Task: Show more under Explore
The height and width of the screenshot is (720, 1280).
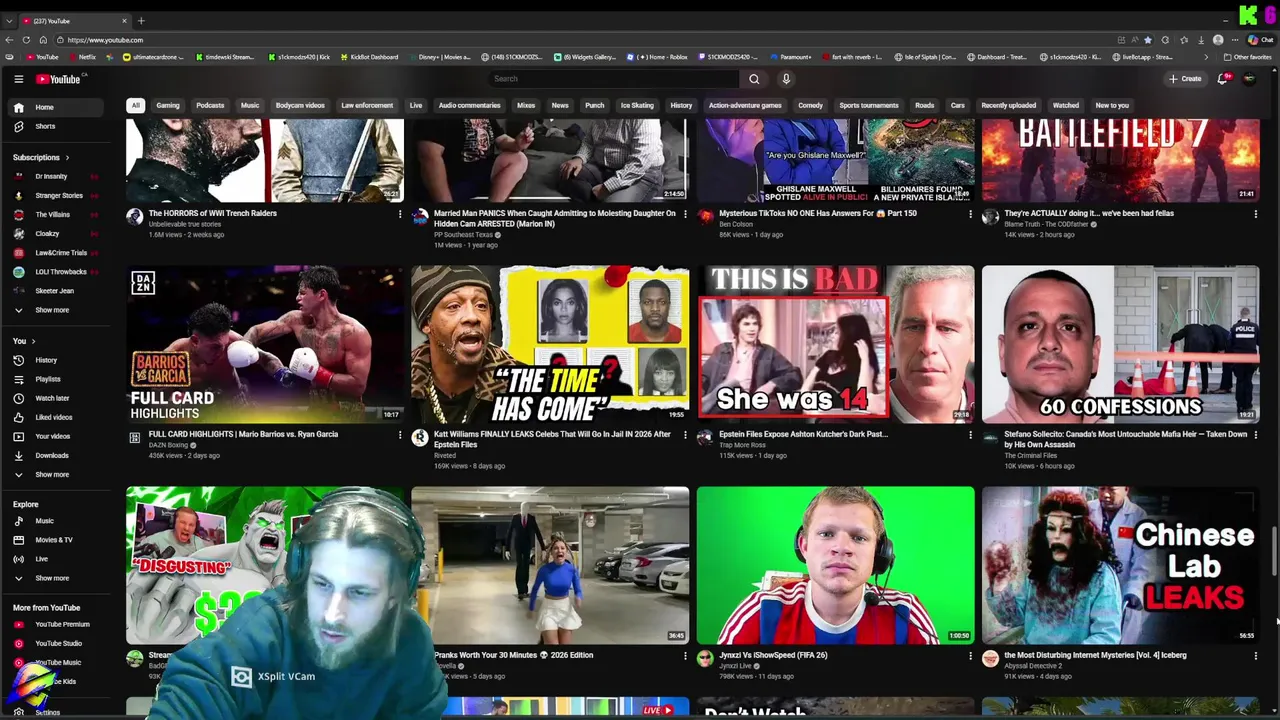Action: 54,578
